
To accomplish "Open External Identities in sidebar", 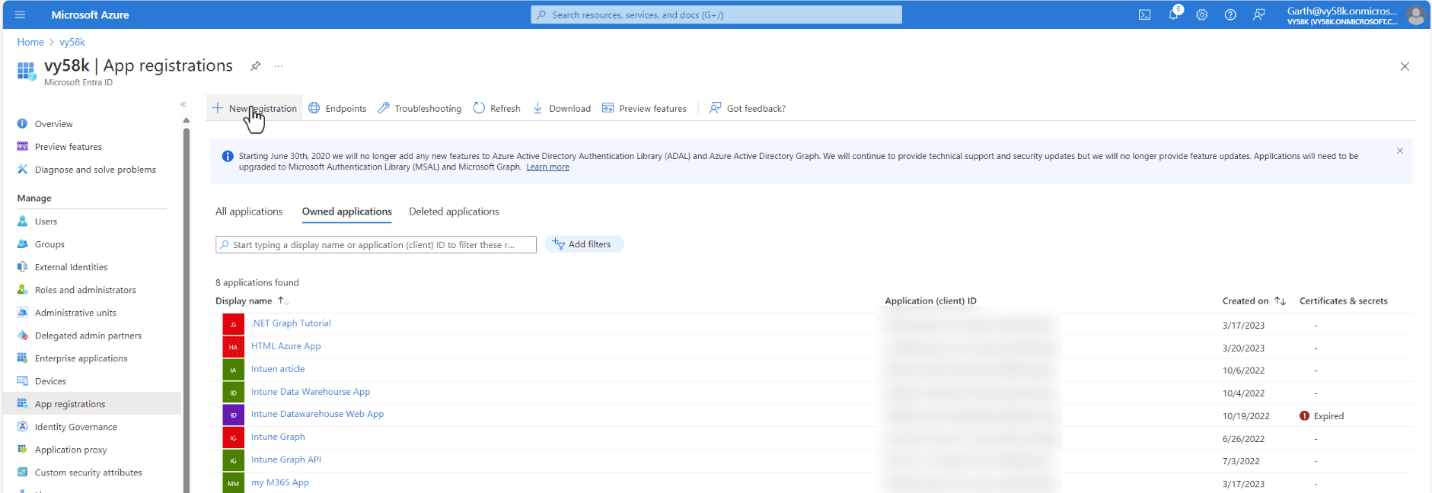I will click(71, 268).
